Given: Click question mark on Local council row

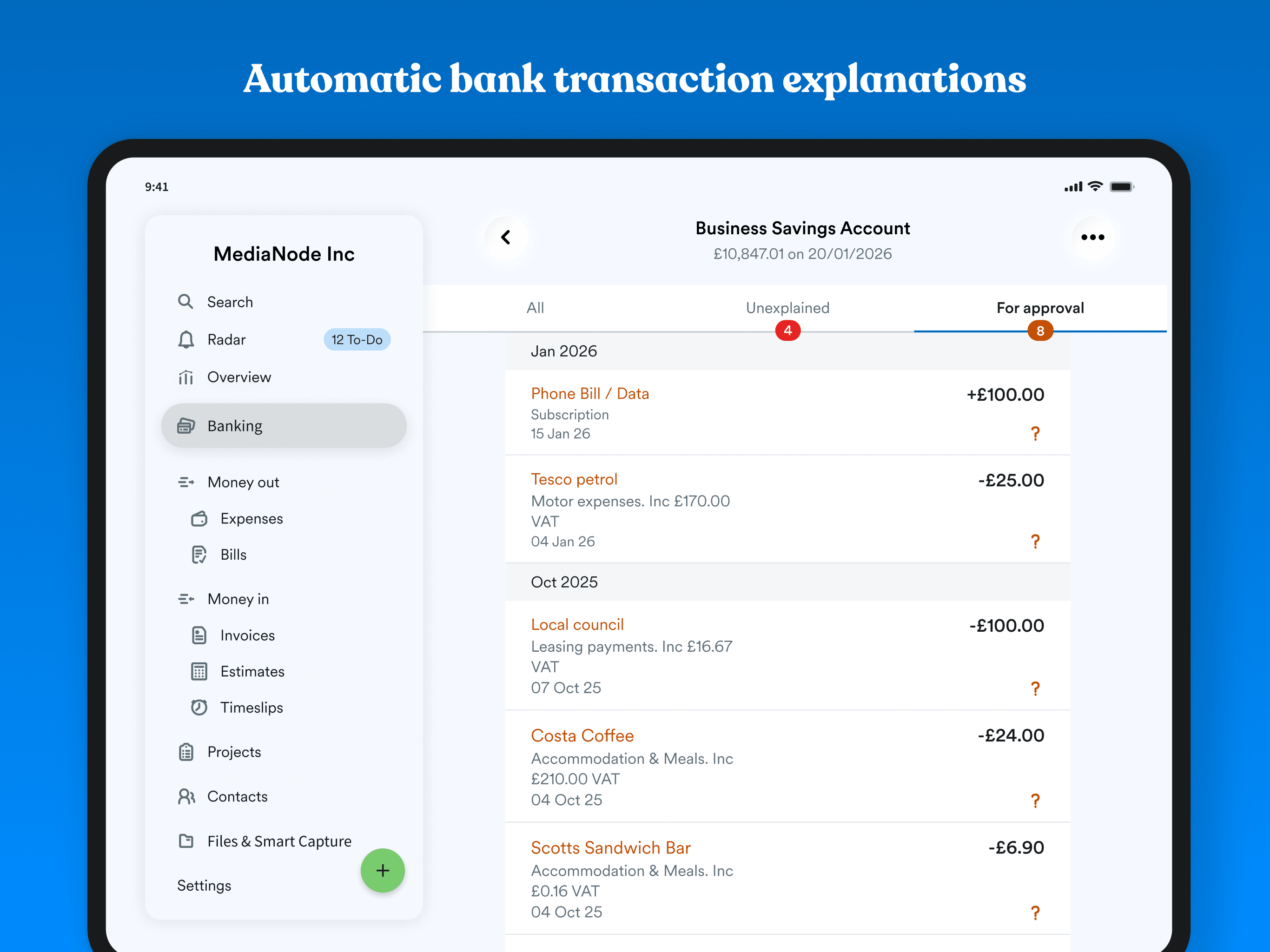Looking at the screenshot, I should pyautogui.click(x=1035, y=688).
